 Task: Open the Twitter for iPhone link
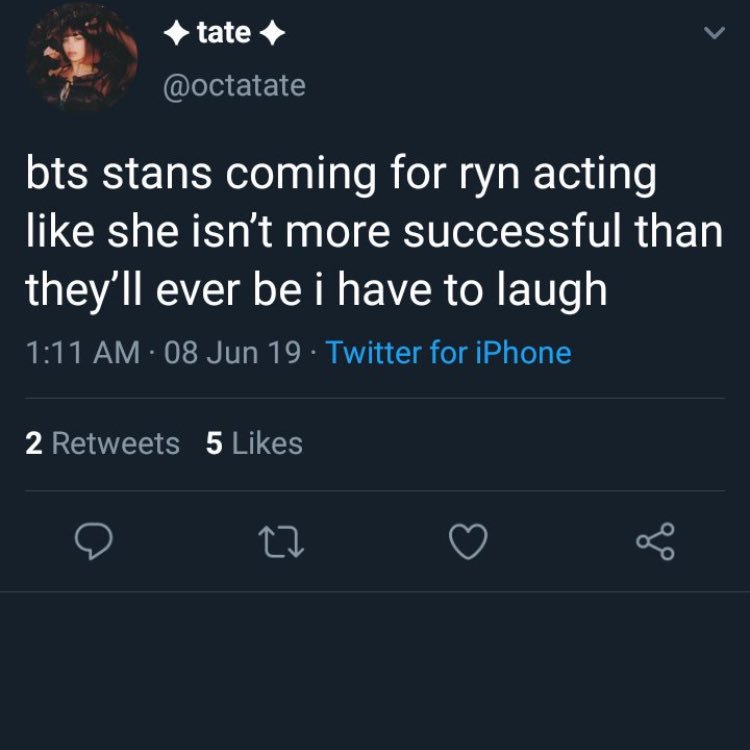(x=448, y=353)
